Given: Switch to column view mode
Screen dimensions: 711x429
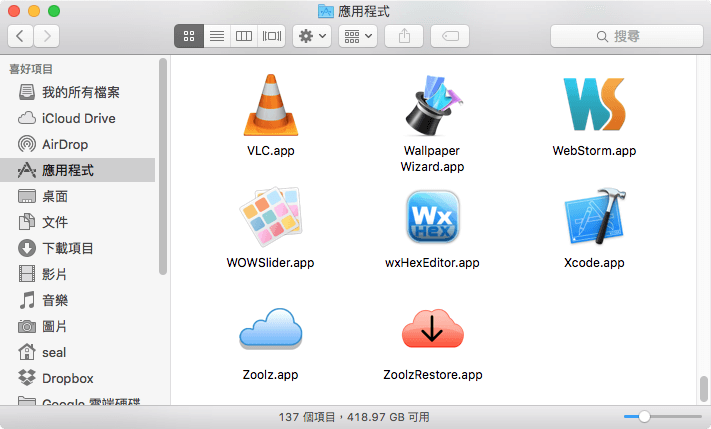Looking at the screenshot, I should [244, 36].
